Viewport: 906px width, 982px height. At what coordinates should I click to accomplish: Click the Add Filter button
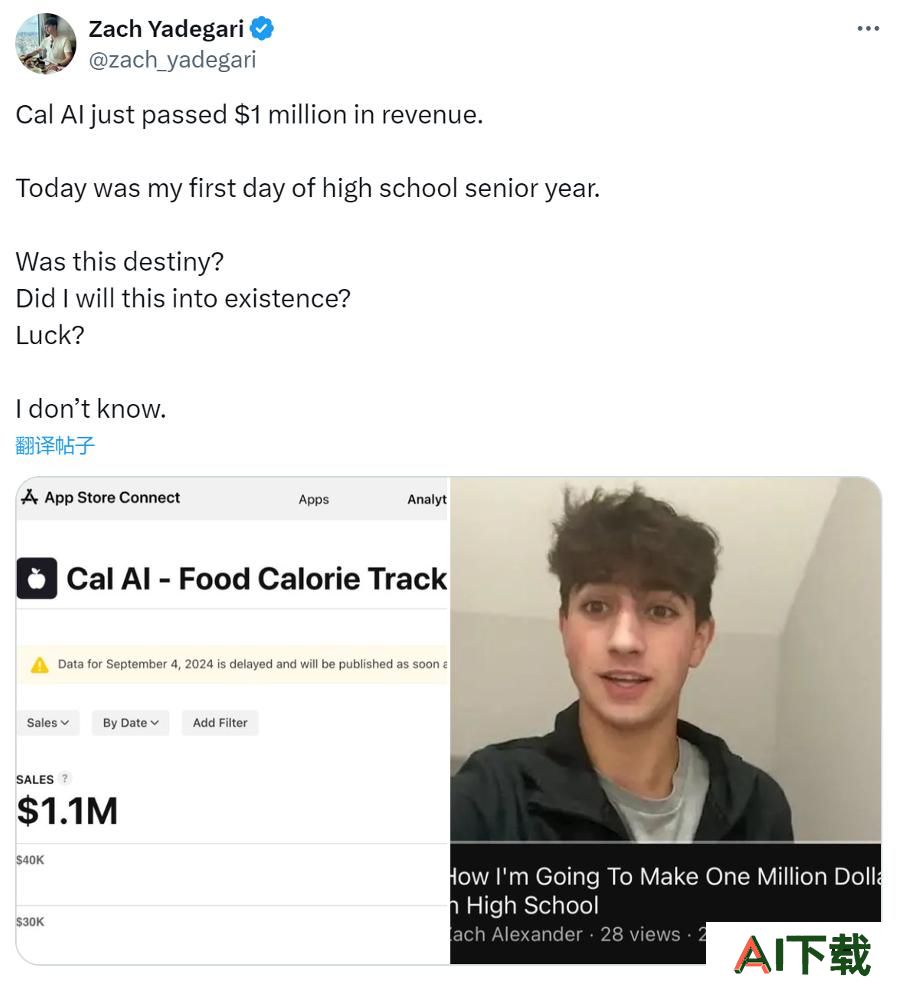[x=220, y=723]
